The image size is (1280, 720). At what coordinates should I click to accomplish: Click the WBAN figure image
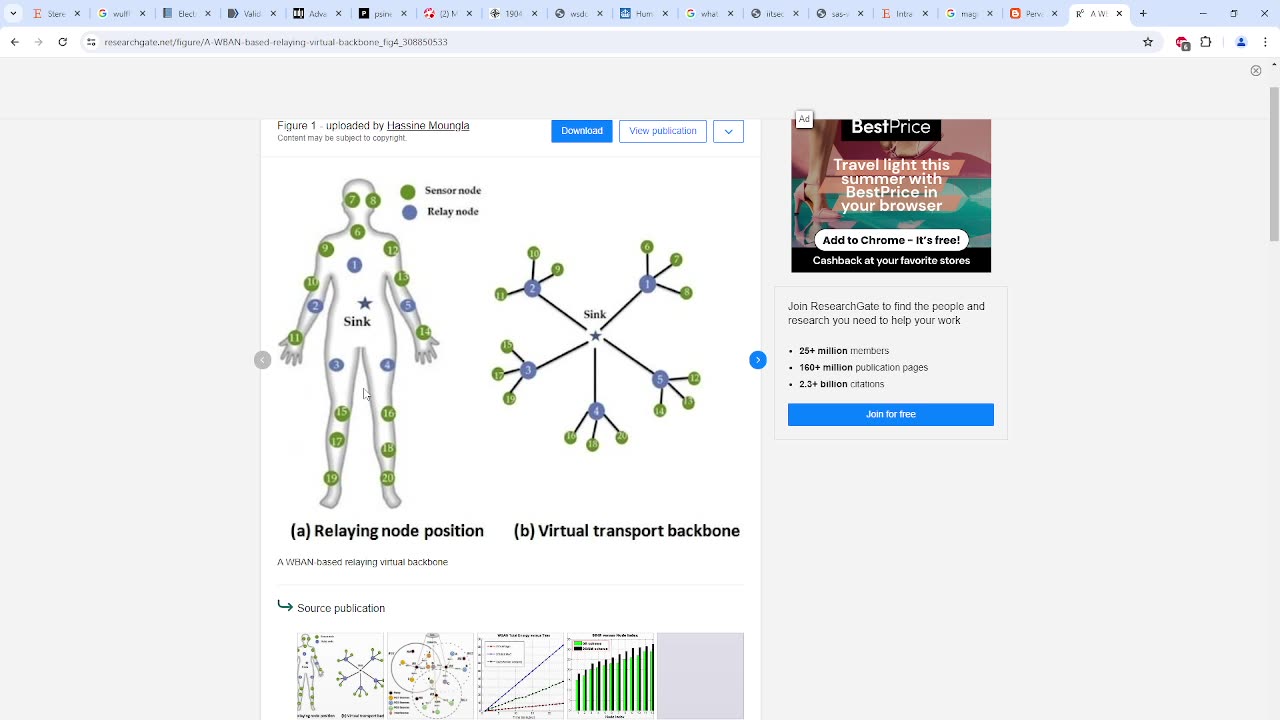click(x=510, y=360)
